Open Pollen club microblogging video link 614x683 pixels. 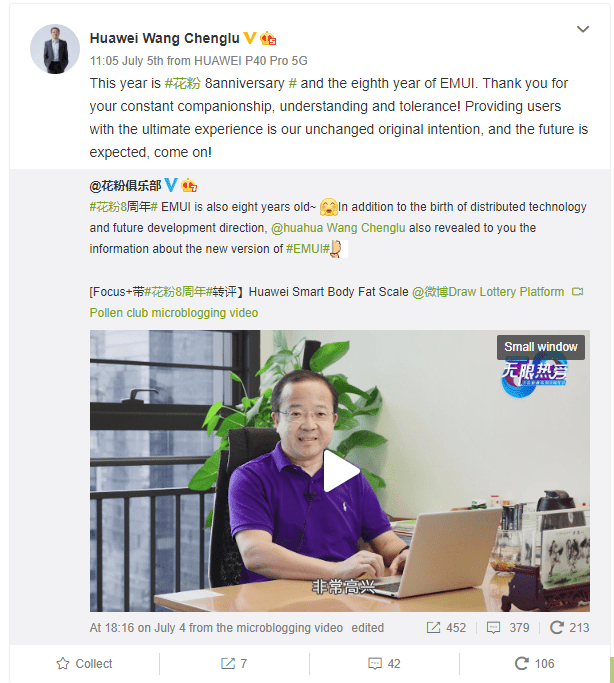[174, 313]
